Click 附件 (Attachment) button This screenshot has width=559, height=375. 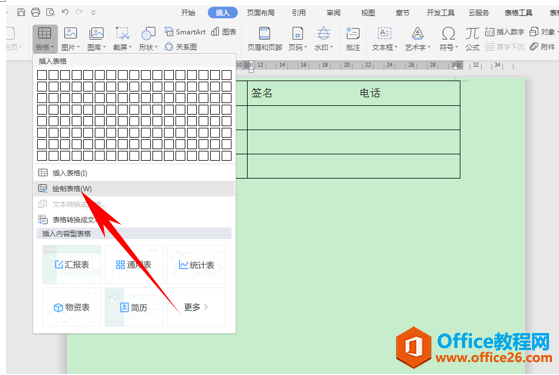tap(542, 47)
